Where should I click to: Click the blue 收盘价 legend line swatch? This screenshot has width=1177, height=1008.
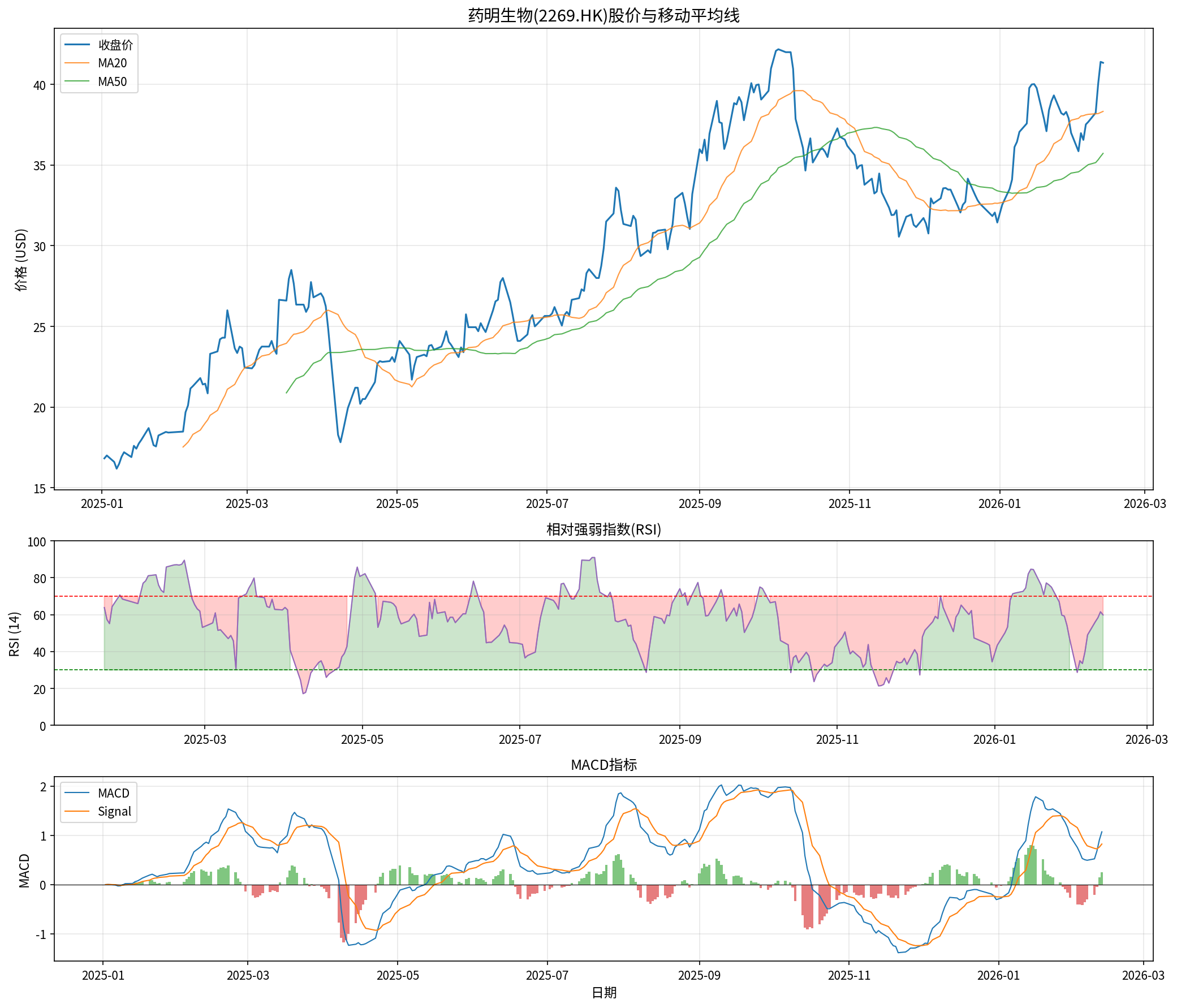pyautogui.click(x=77, y=45)
